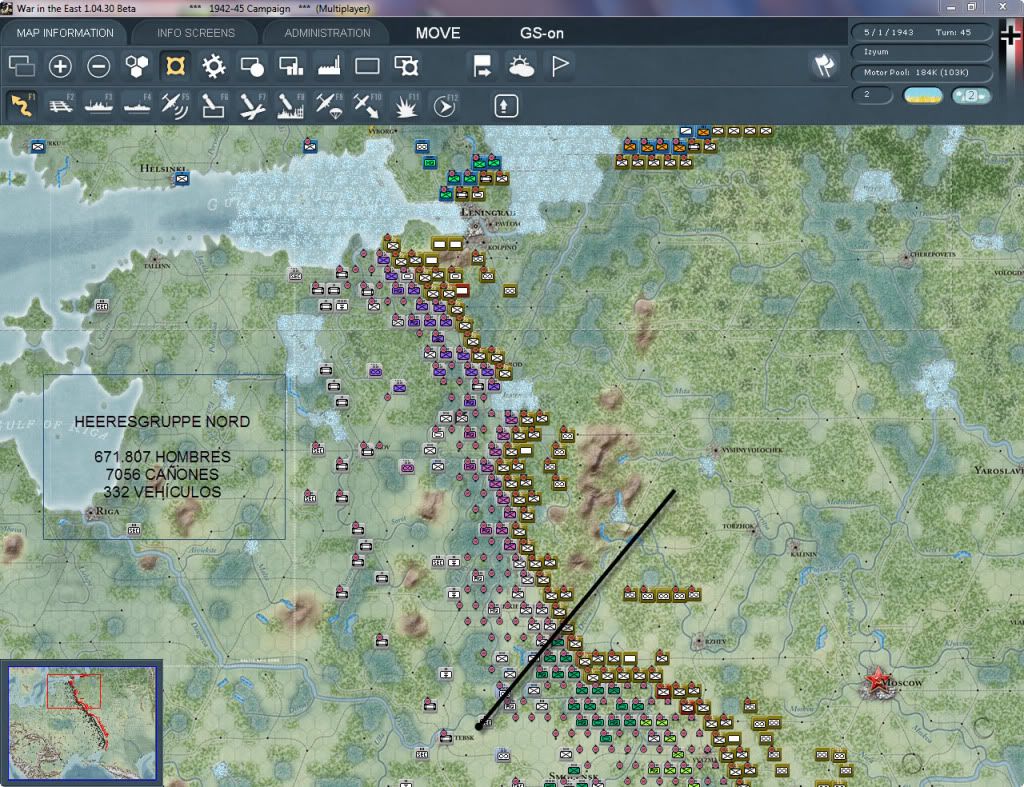Screen dimensions: 1024x787
Task: Click the gear-shaped toolbar icon
Action: [214, 66]
